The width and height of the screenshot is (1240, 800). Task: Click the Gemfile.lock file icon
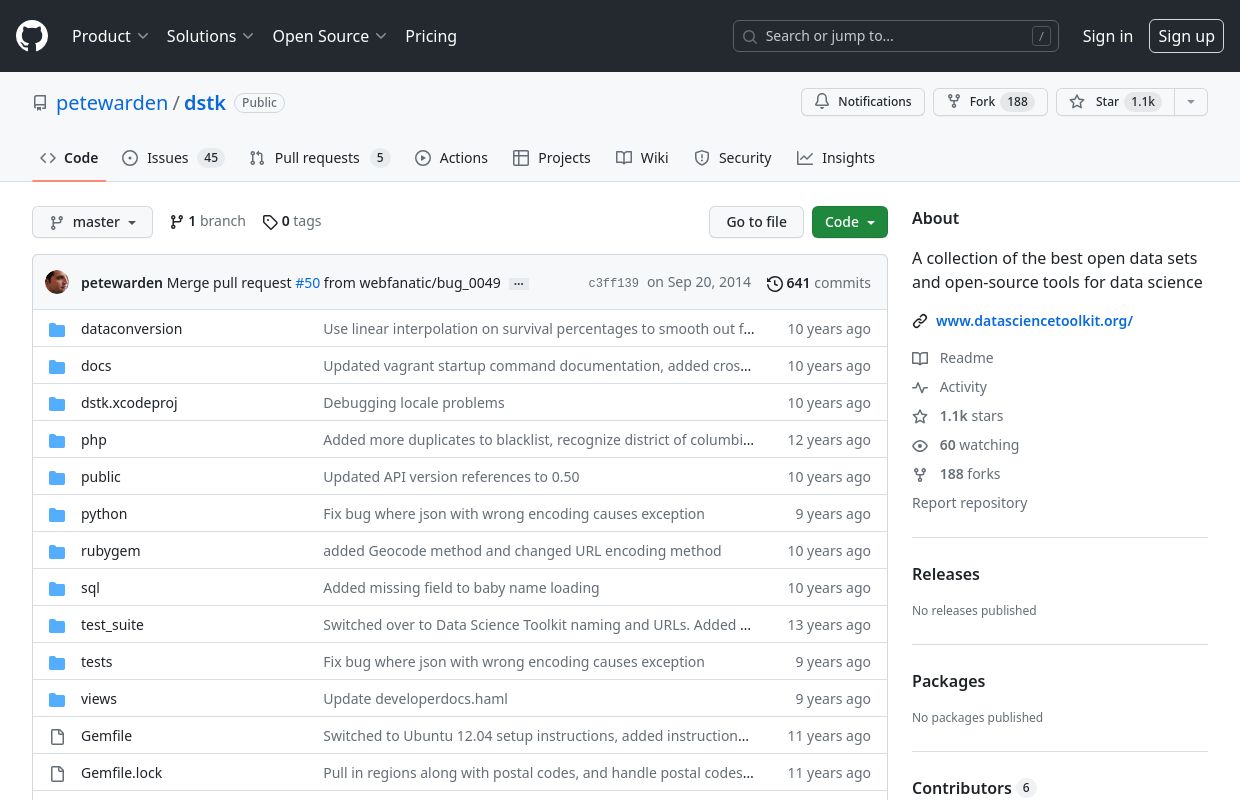click(x=57, y=773)
